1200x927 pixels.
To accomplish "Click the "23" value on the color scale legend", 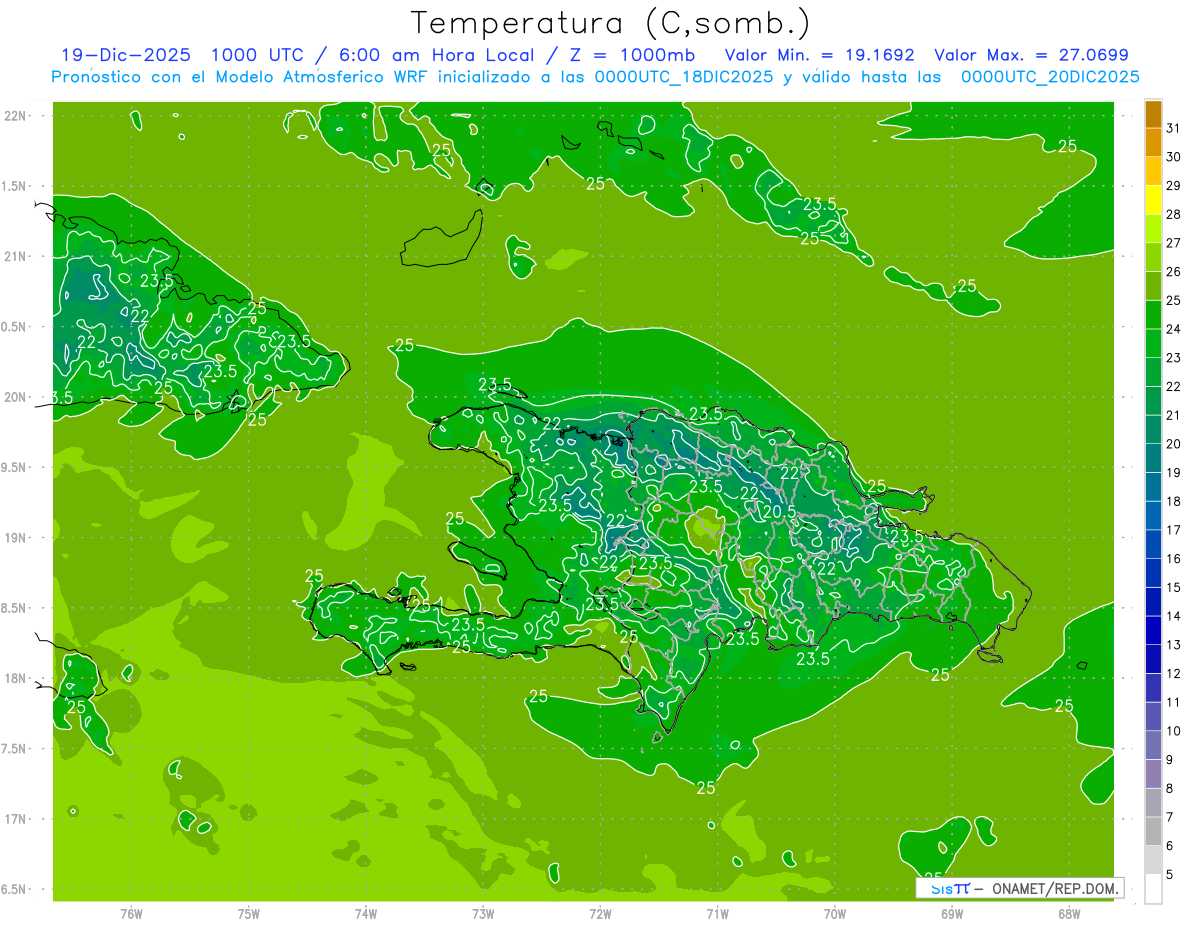I will coord(1174,358).
